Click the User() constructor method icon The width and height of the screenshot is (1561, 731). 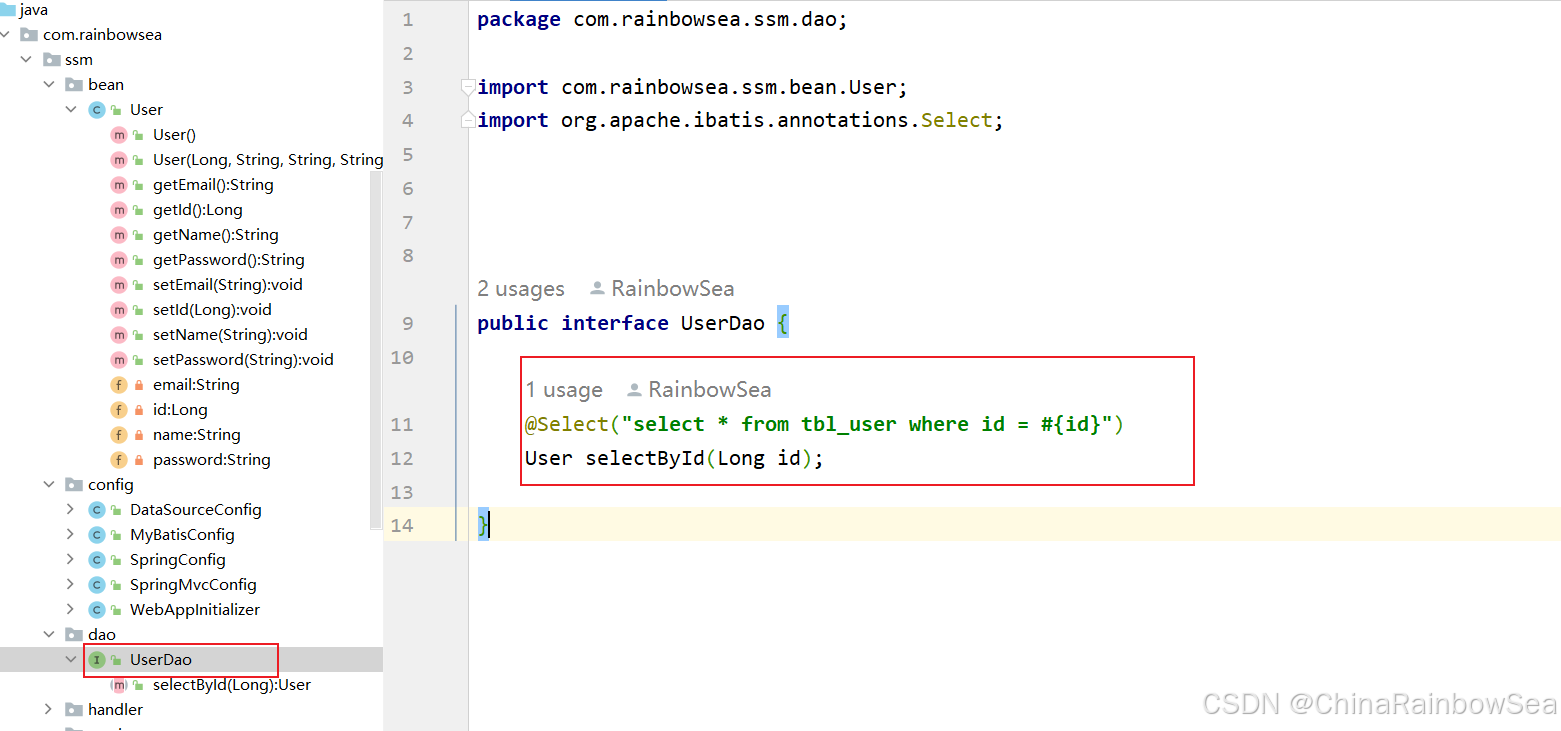pyautogui.click(x=119, y=135)
